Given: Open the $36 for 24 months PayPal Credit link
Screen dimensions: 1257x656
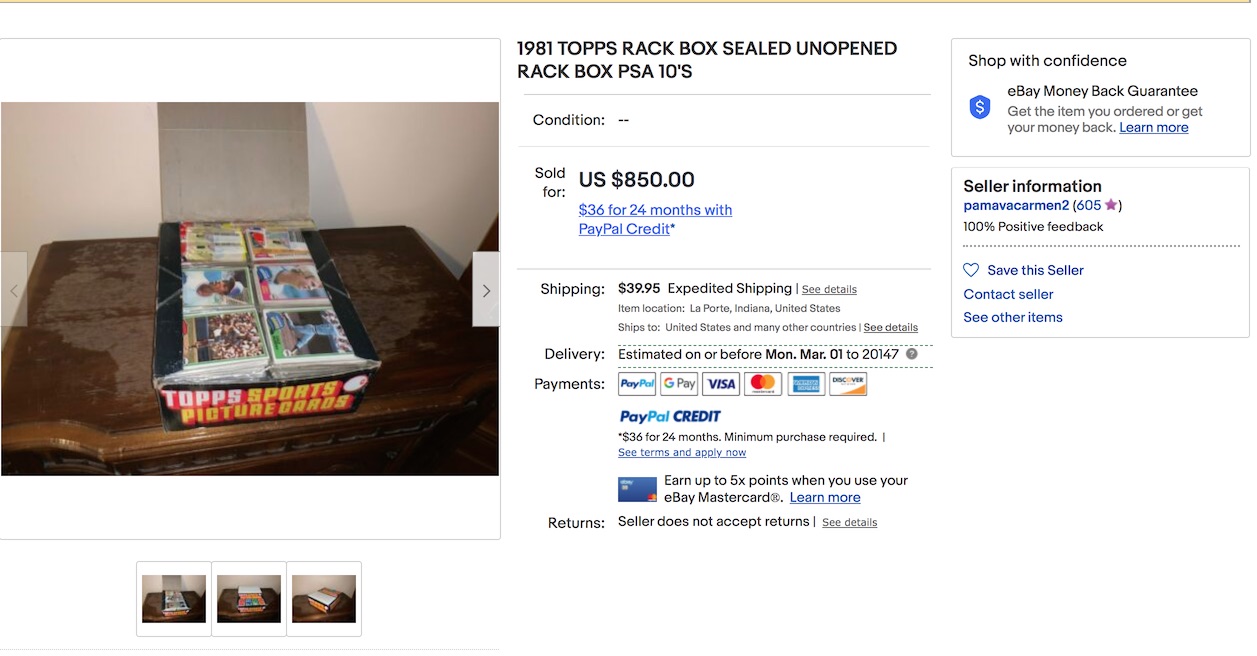Looking at the screenshot, I should pos(655,219).
